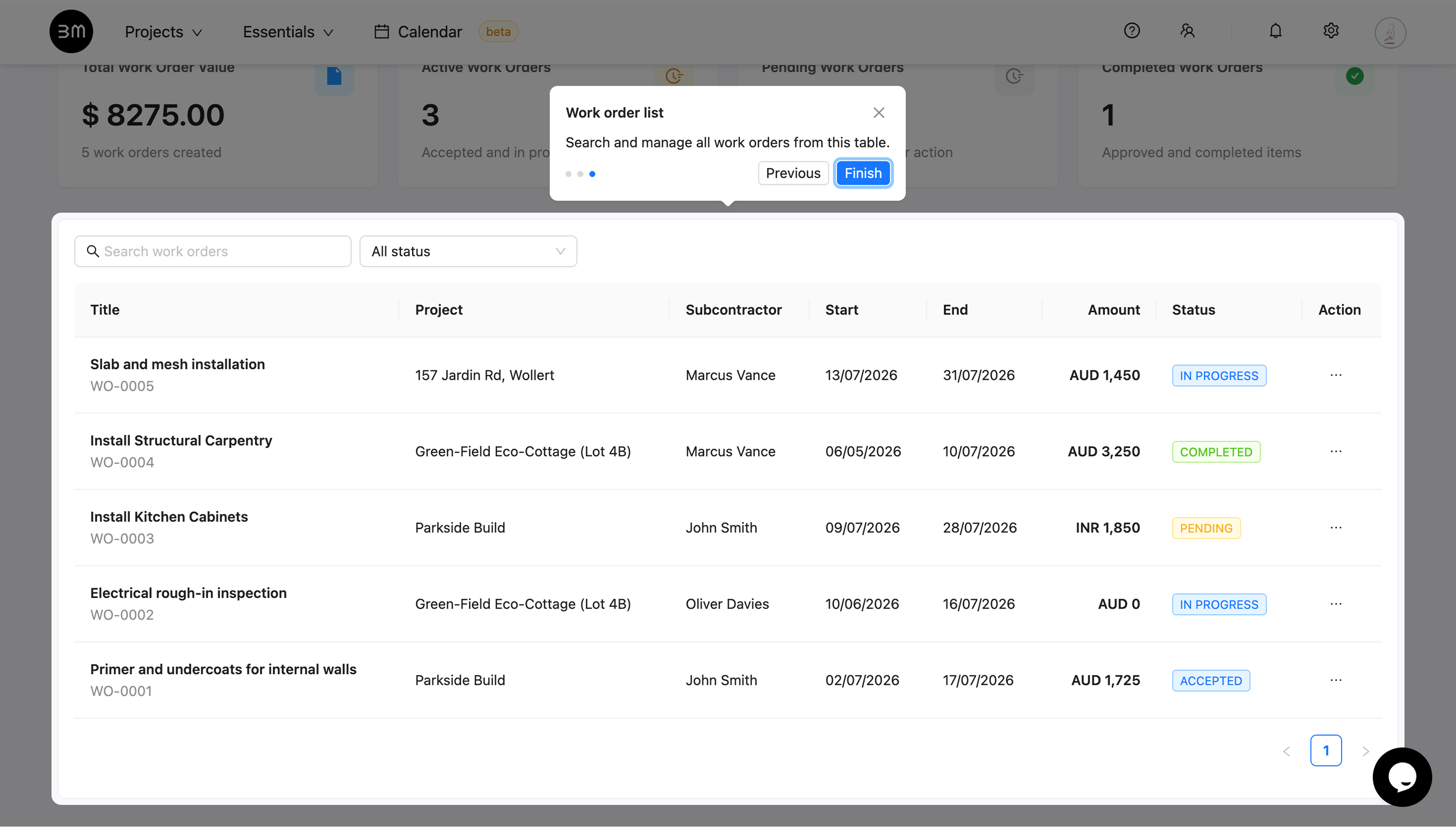Expand the Projects menu
The image size is (1456, 827).
pyautogui.click(x=163, y=32)
